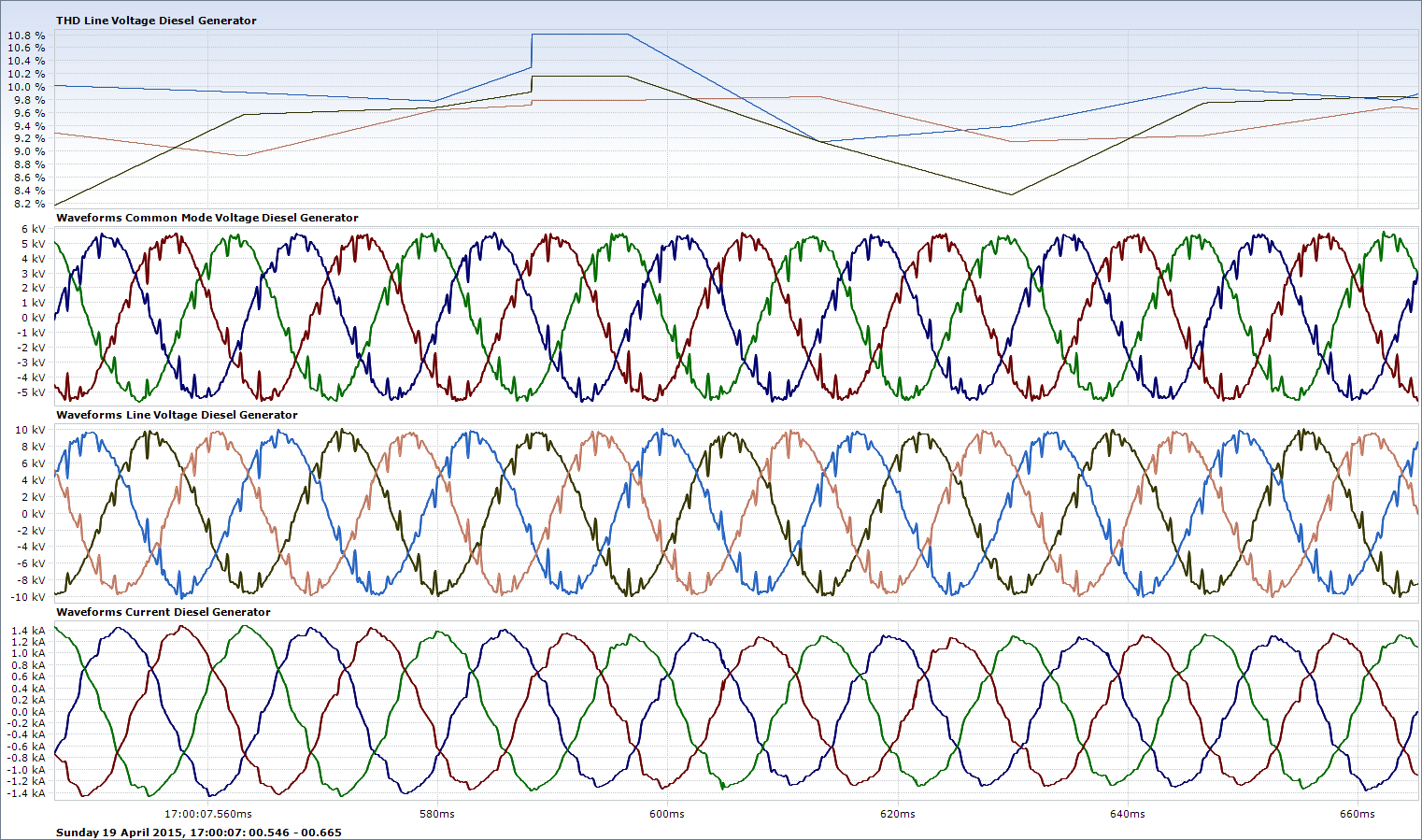
Task: Click the '1 kV' Common Mode Voltage axis label
Action: point(34,303)
